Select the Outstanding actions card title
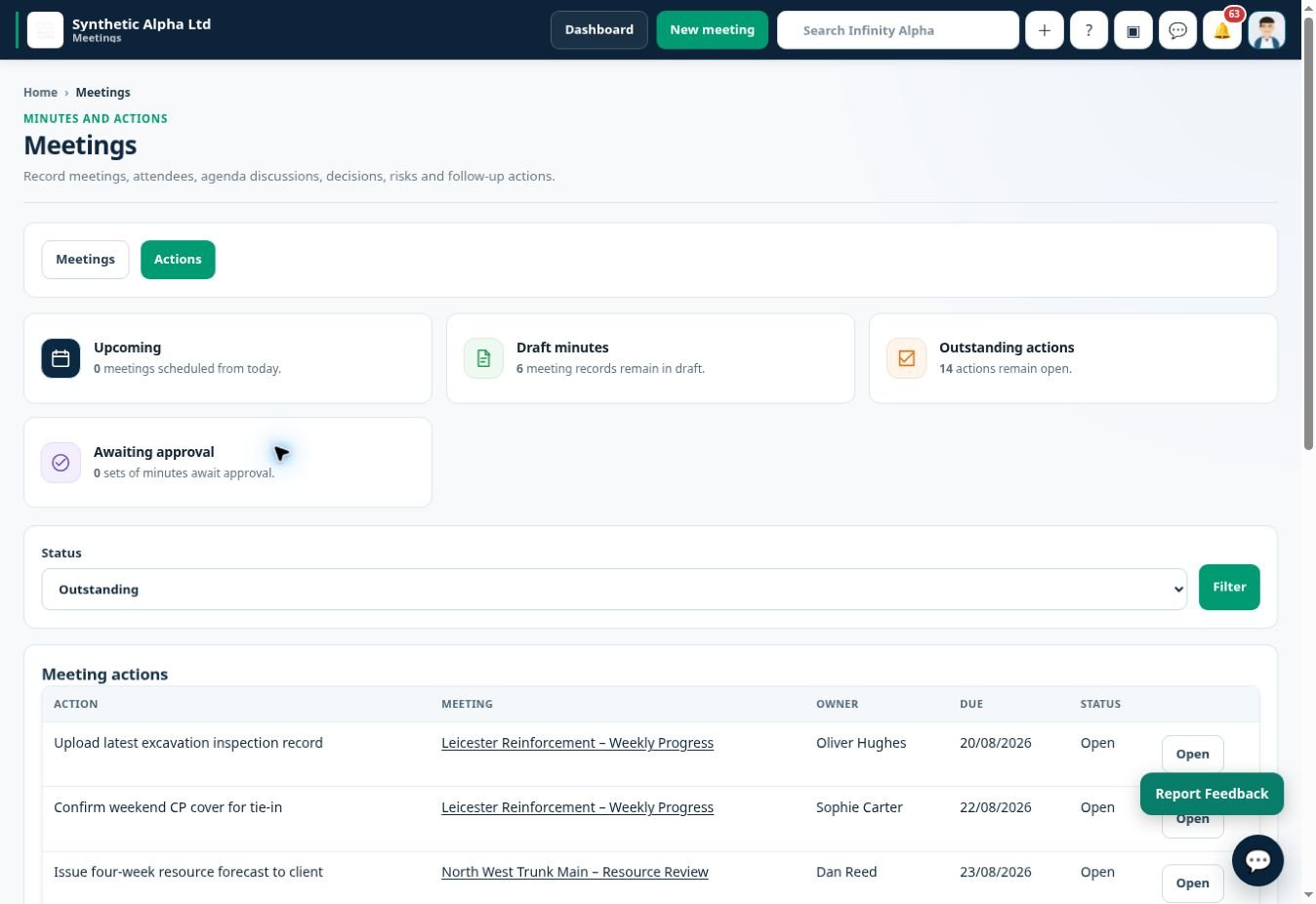The height and width of the screenshot is (904, 1316). coord(1007,348)
